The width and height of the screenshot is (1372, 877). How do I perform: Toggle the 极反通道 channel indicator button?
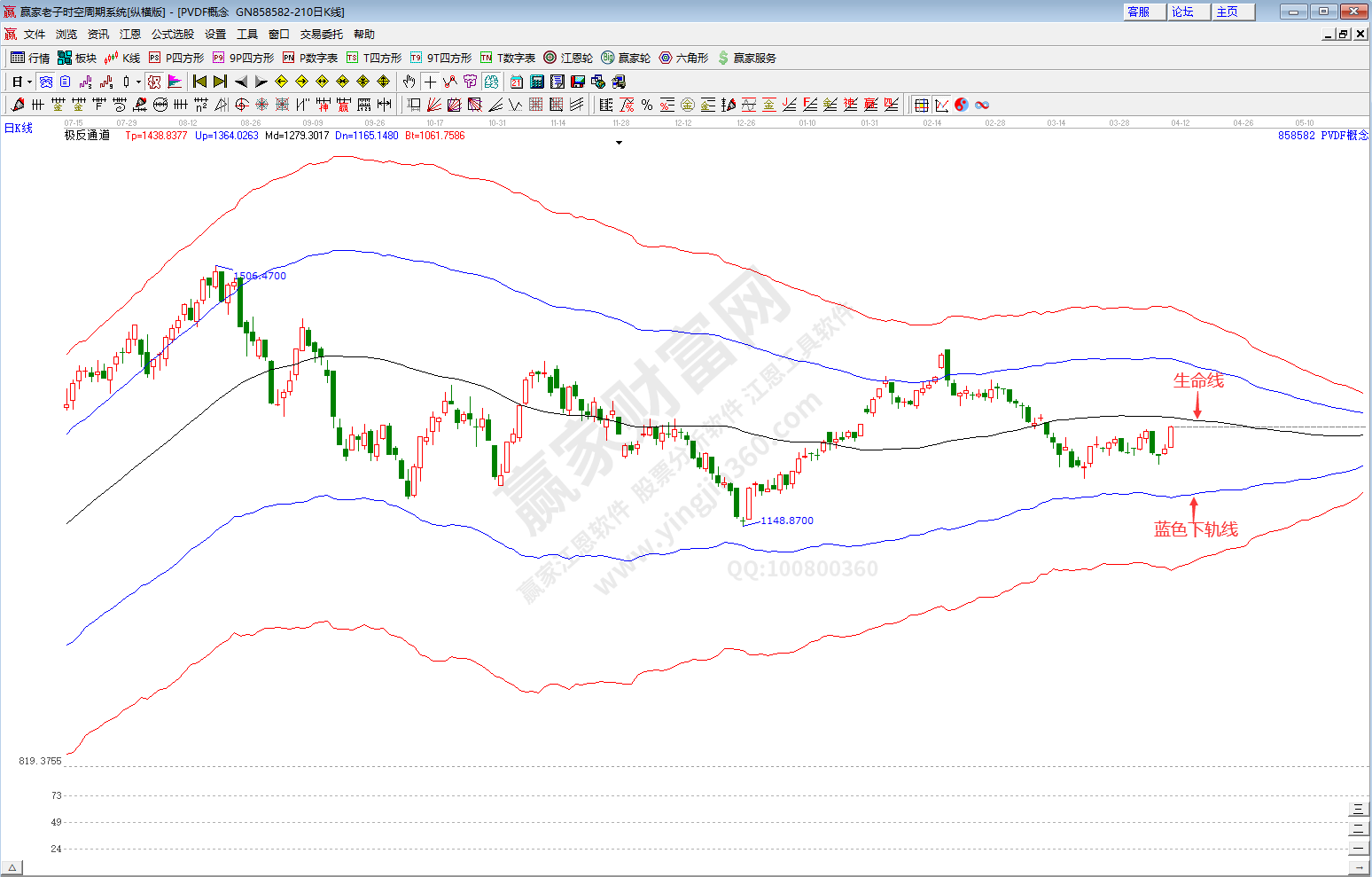point(154,82)
